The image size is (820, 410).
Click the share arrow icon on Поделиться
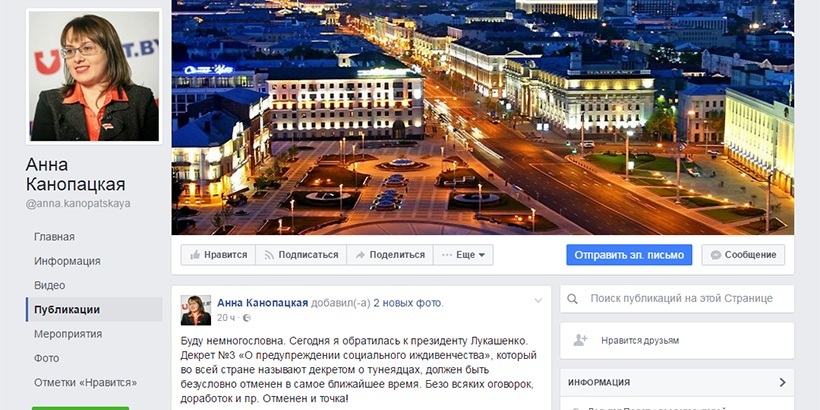tap(360, 255)
